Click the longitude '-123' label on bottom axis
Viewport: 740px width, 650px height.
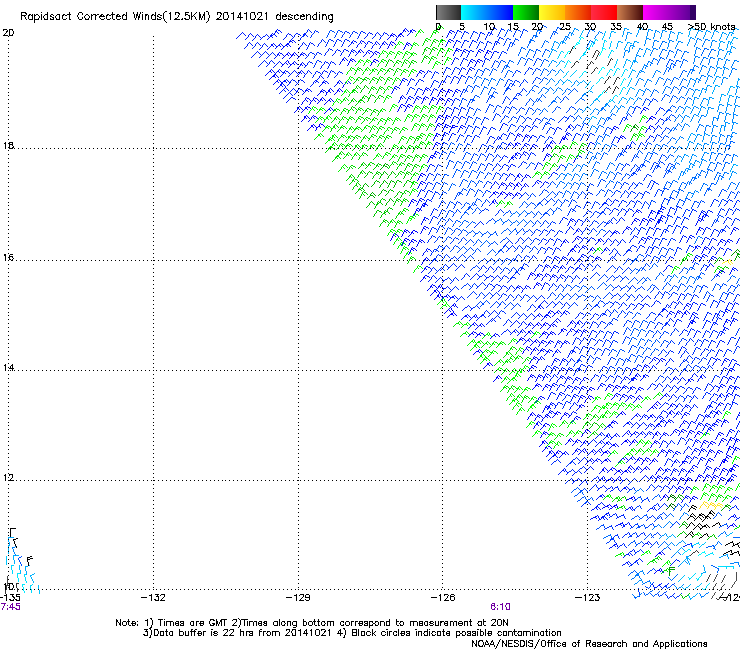click(588, 598)
